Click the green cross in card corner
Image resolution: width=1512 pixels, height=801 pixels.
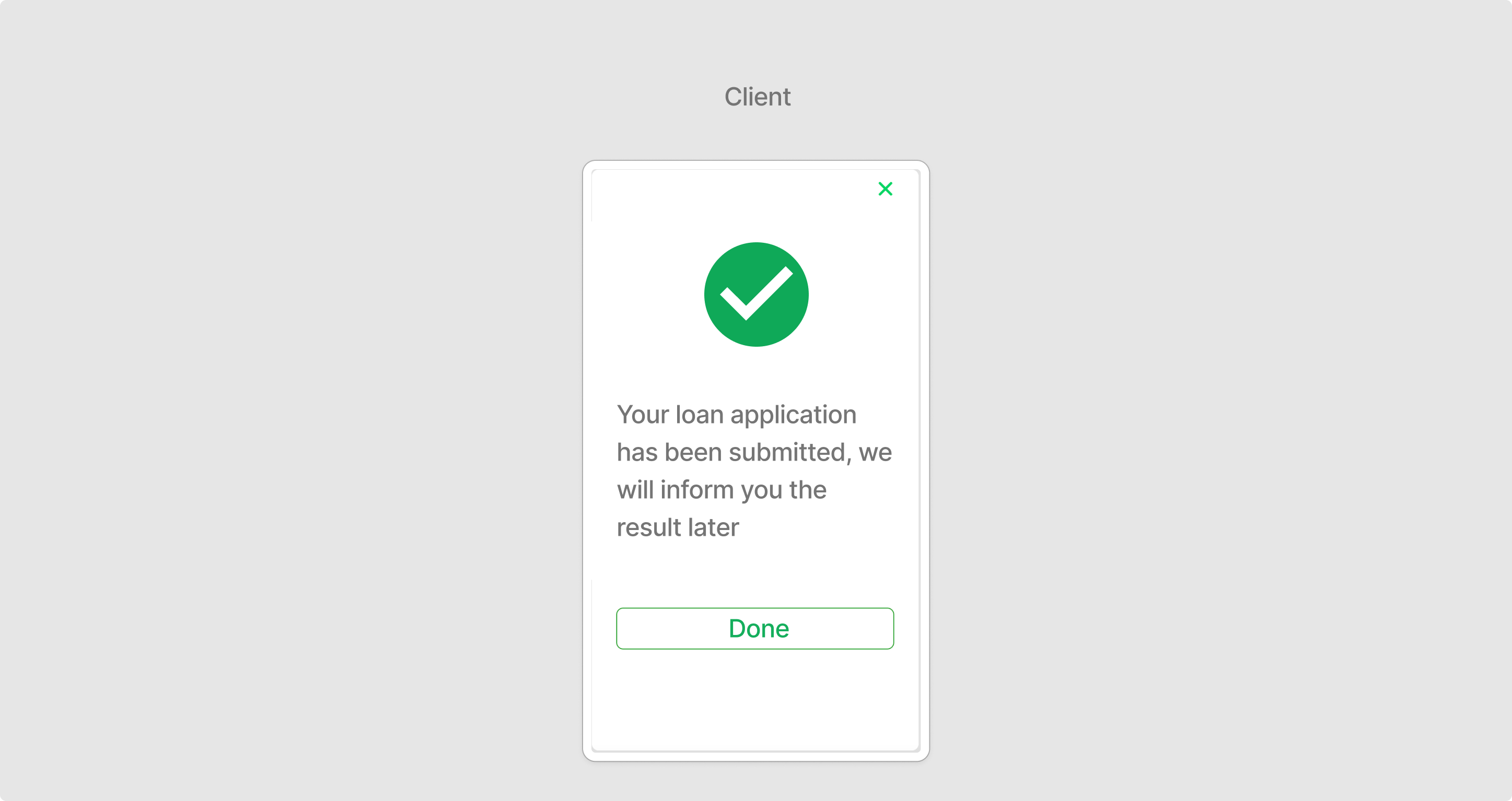885,189
